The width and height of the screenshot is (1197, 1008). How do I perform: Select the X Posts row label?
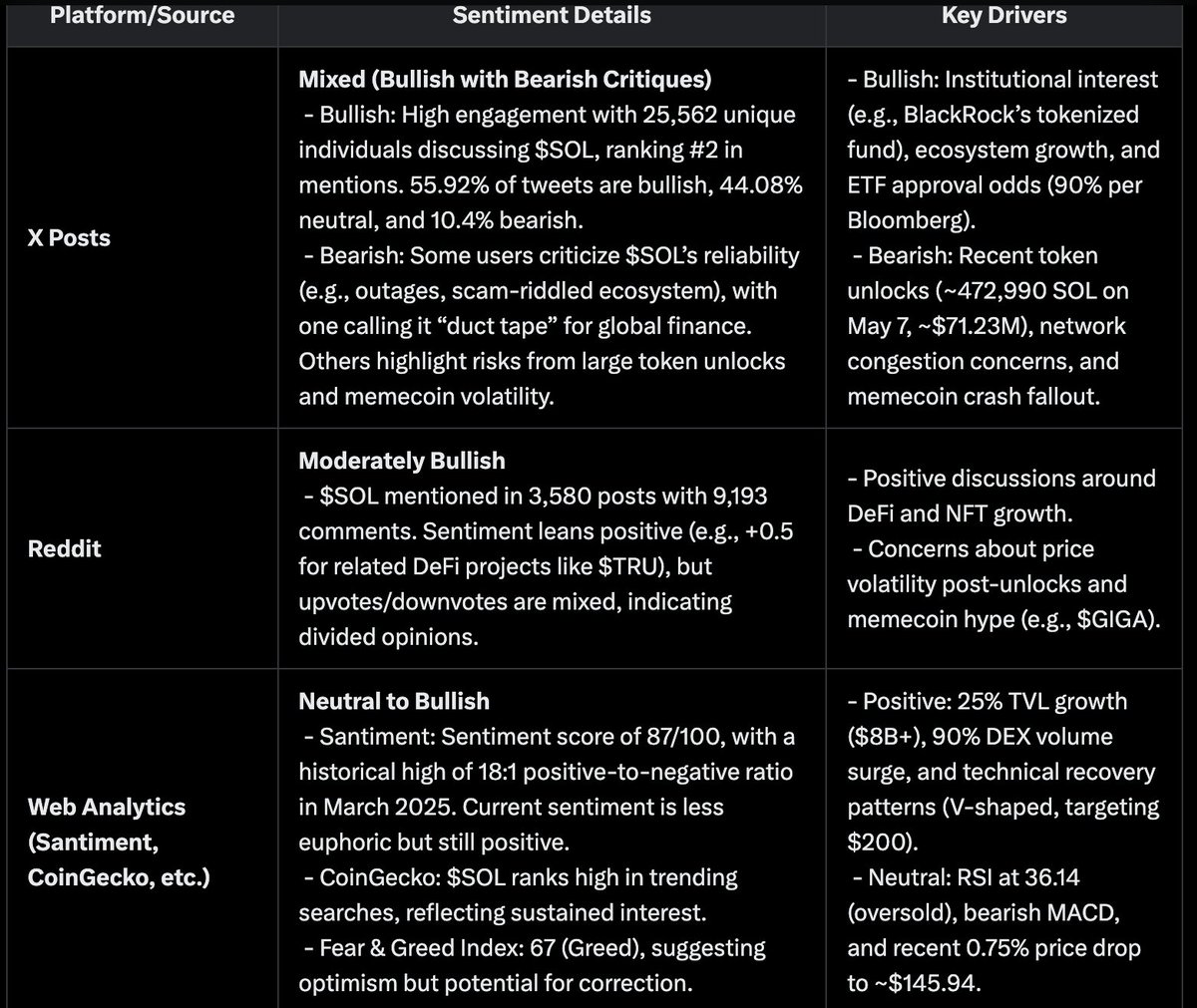coord(69,238)
